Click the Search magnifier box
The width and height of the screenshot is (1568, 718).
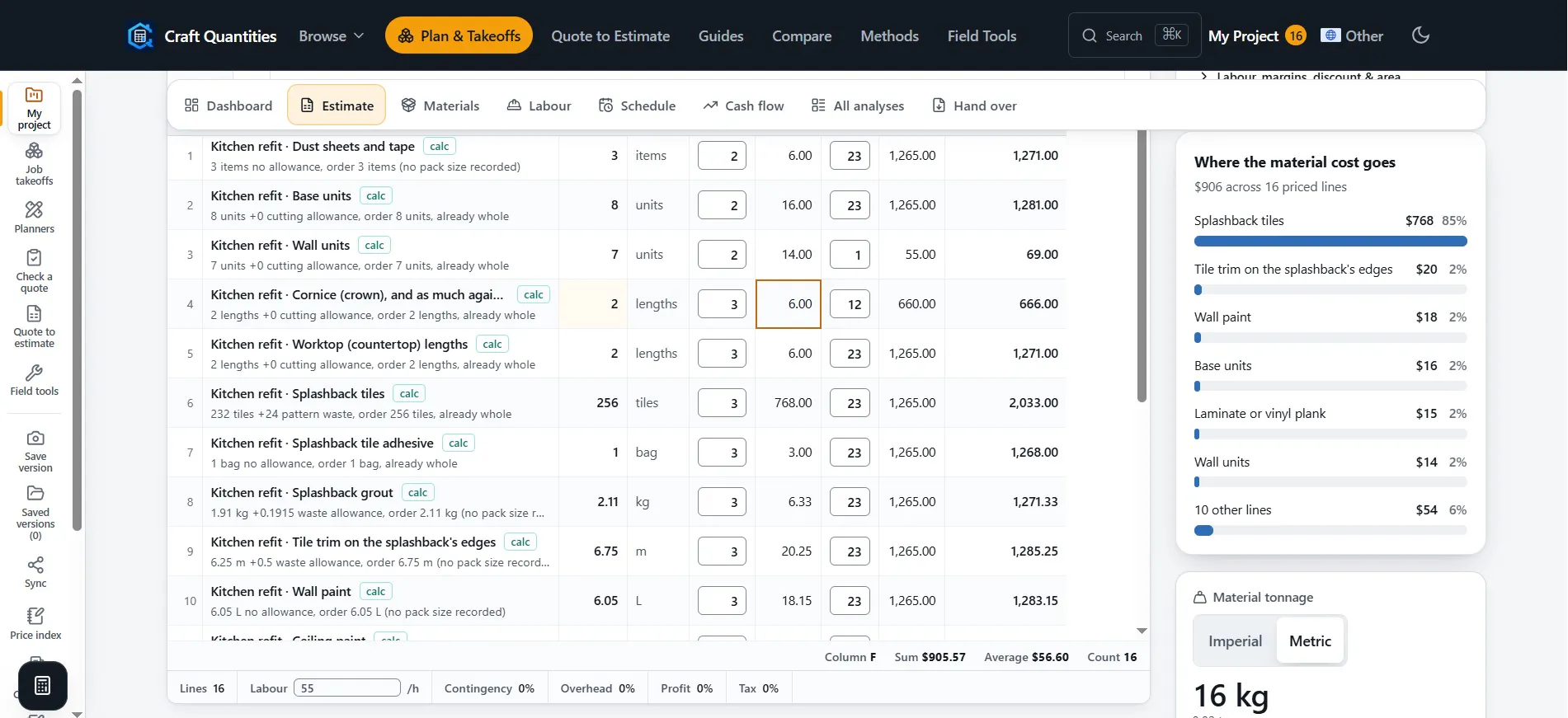[1134, 35]
